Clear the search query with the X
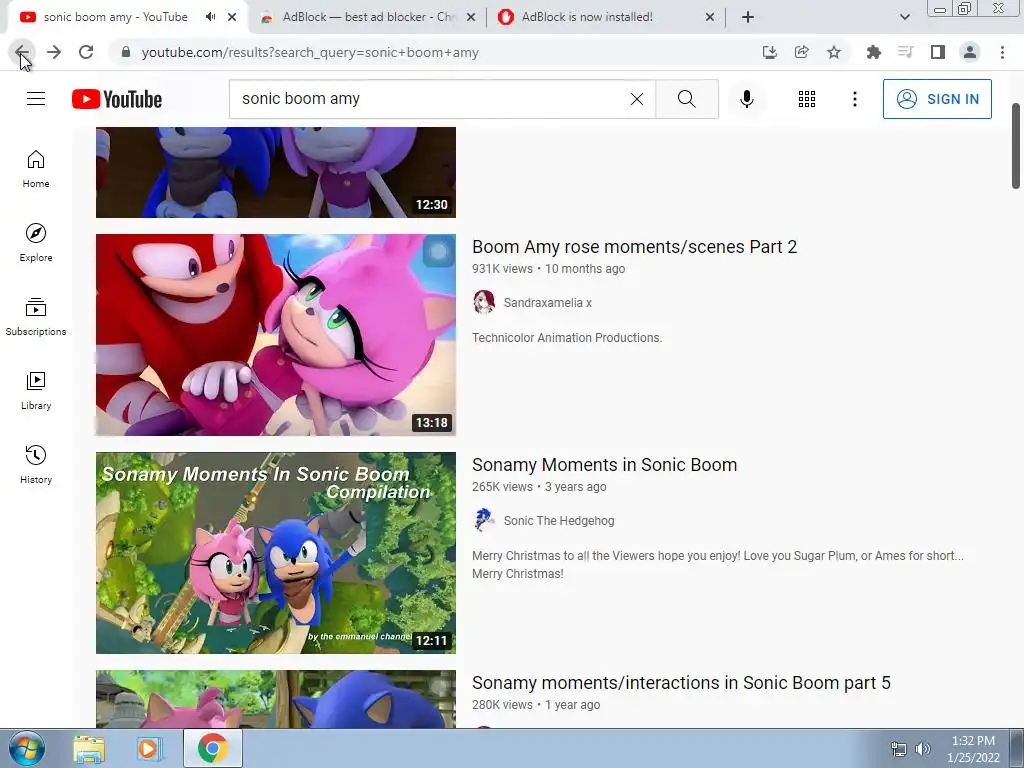 pyautogui.click(x=637, y=99)
